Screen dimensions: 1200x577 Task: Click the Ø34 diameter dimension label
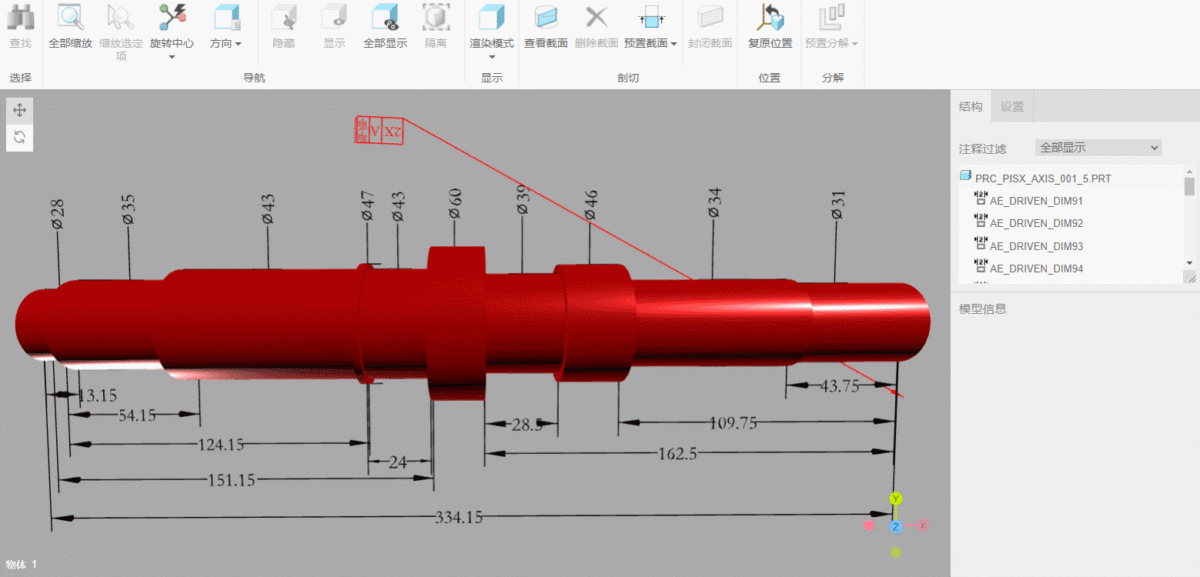click(x=714, y=202)
